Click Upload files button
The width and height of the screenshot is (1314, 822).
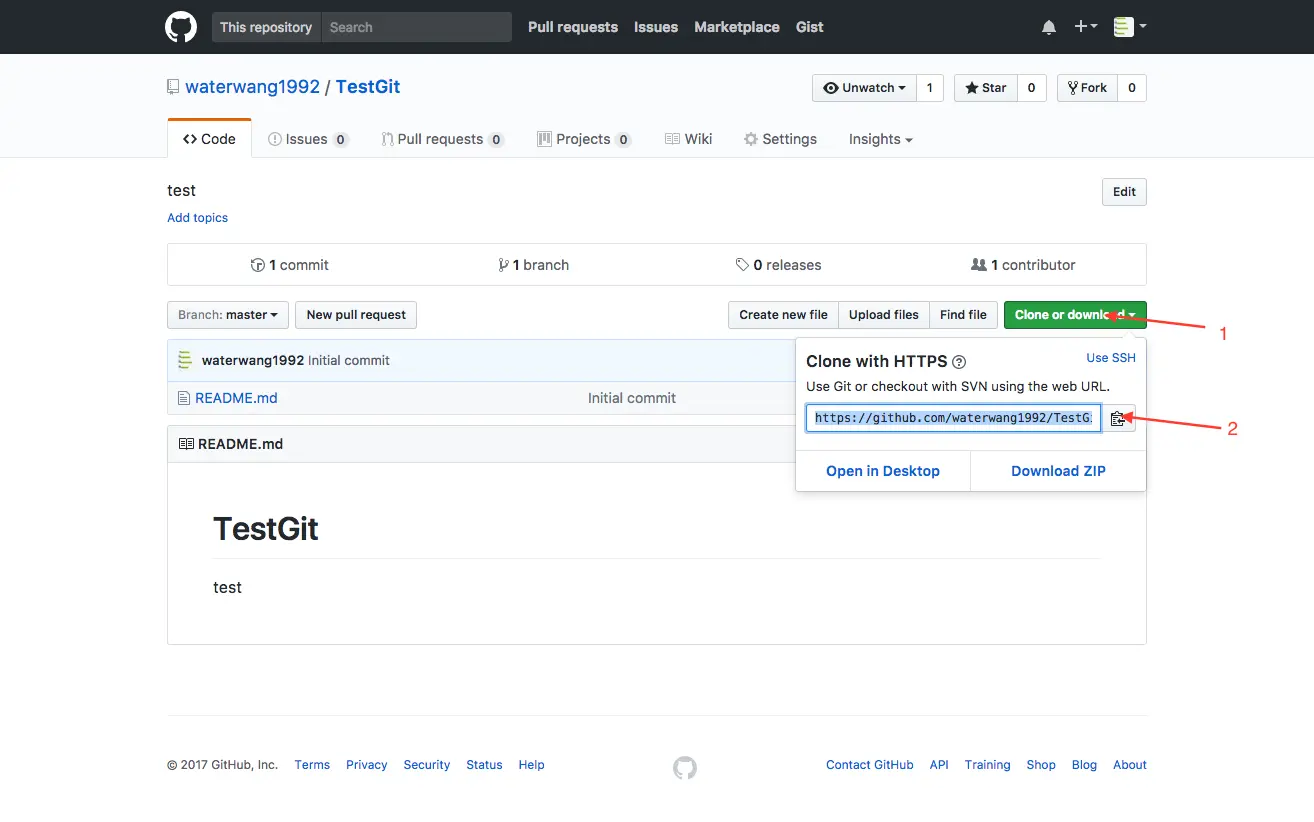(884, 315)
